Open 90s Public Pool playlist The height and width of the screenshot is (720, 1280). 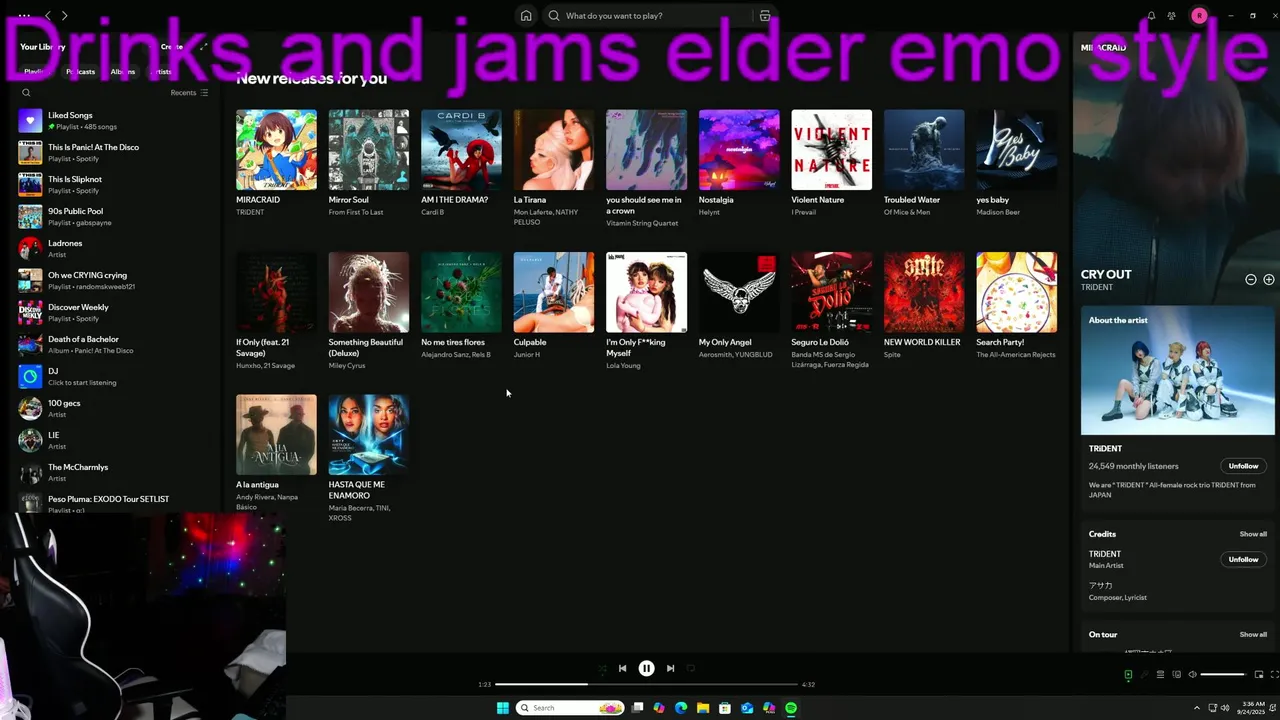113,217
